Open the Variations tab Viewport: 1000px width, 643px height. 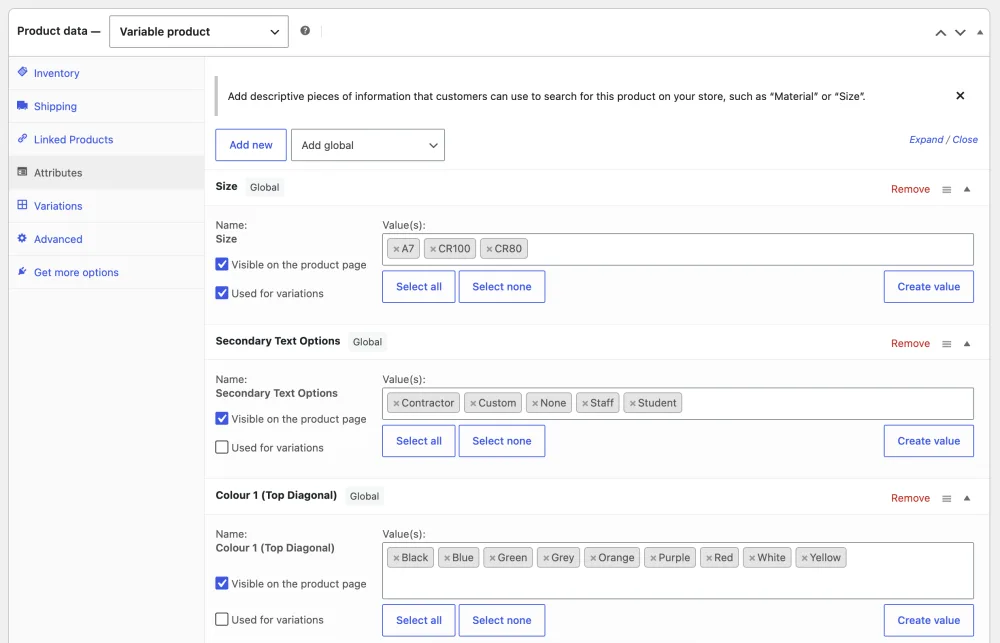[107, 205]
